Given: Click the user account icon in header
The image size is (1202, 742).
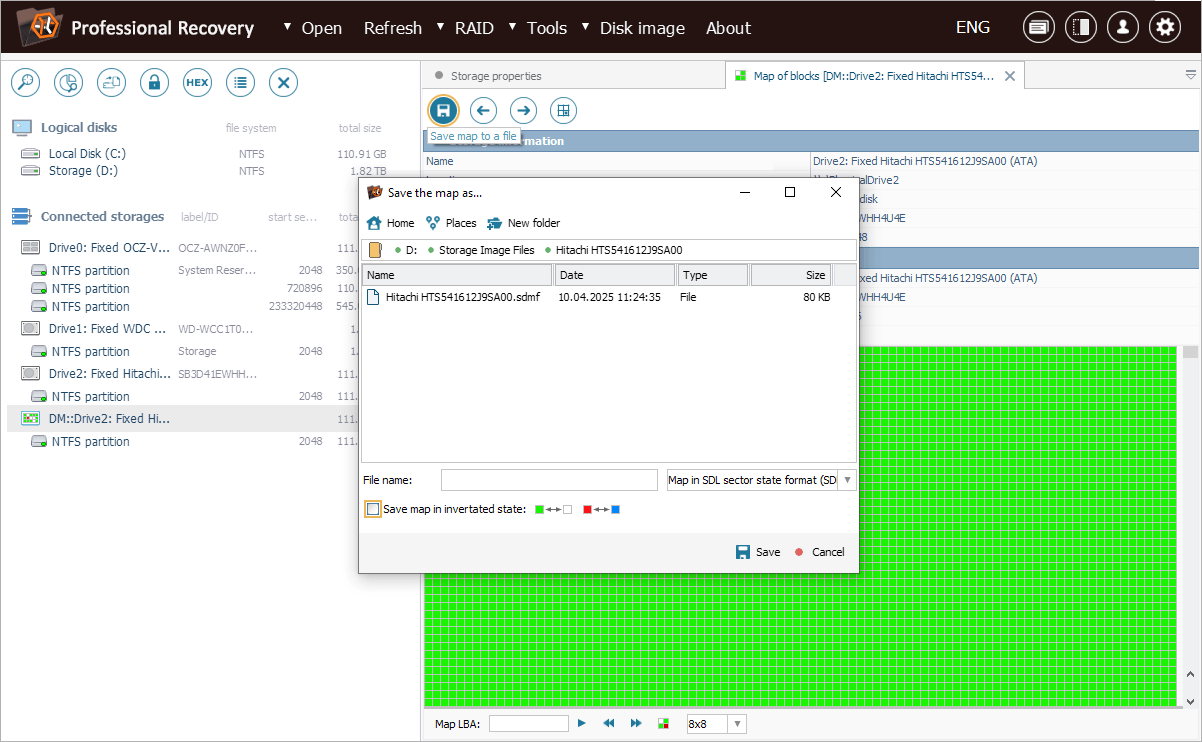Looking at the screenshot, I should click(x=1123, y=28).
